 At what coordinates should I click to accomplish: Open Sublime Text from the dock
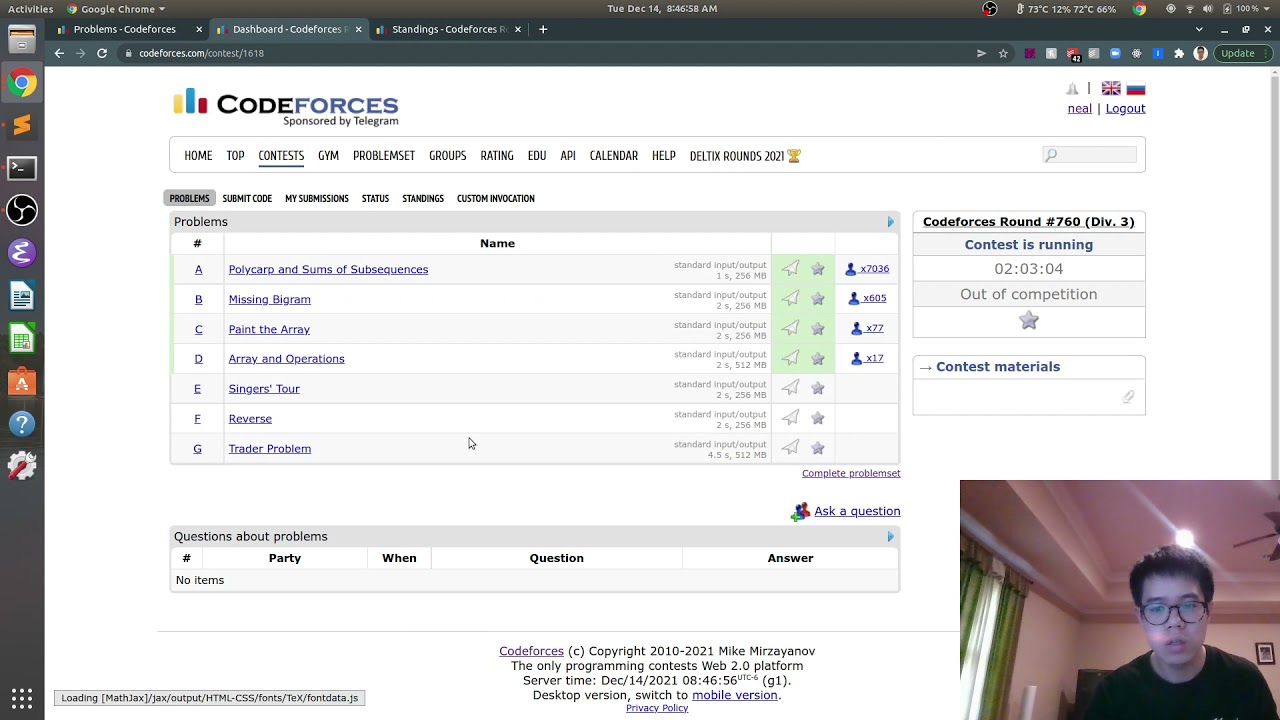[21, 125]
